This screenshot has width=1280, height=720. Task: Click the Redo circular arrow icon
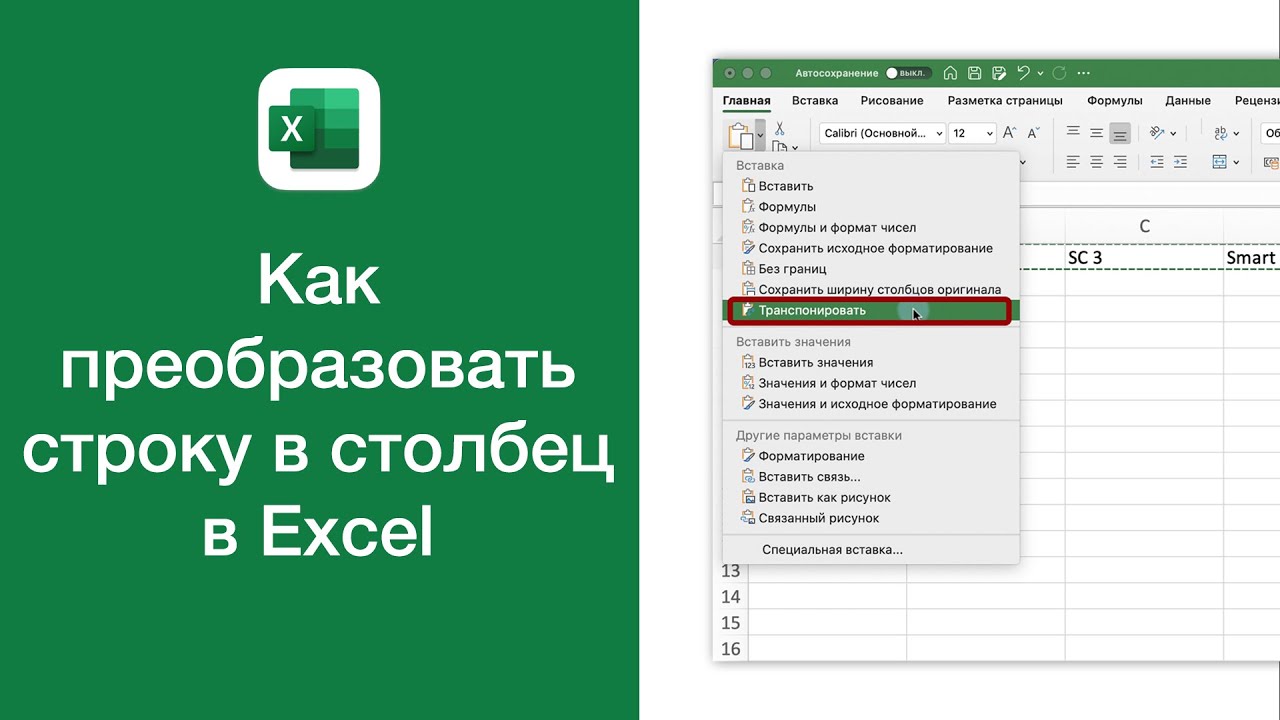[x=1059, y=73]
